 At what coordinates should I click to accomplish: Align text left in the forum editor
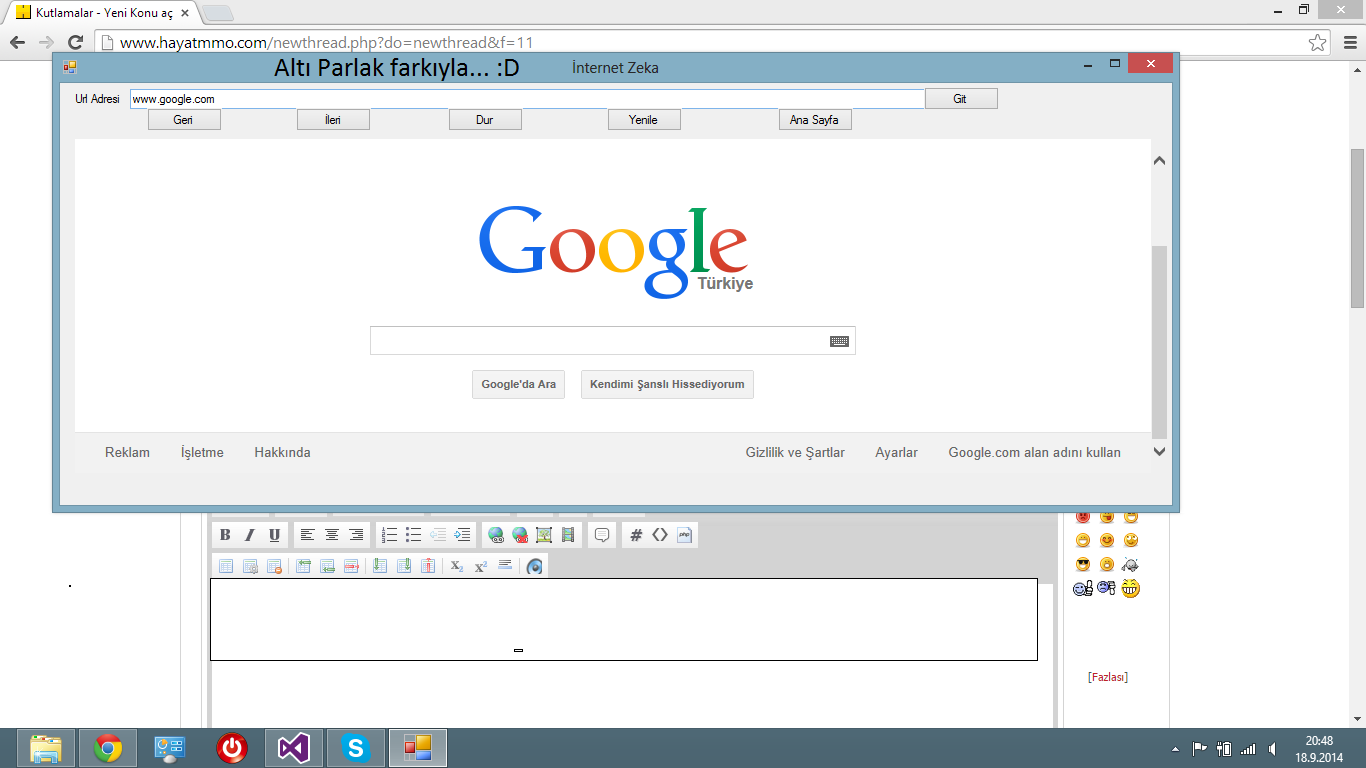[x=308, y=535]
